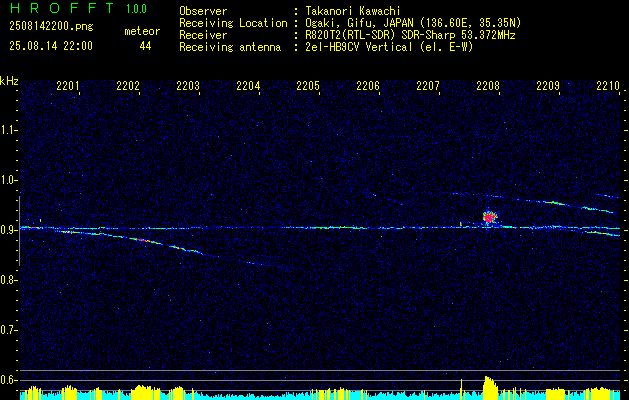Click the 2201 time axis marker
The height and width of the screenshot is (400, 629).
67,85
